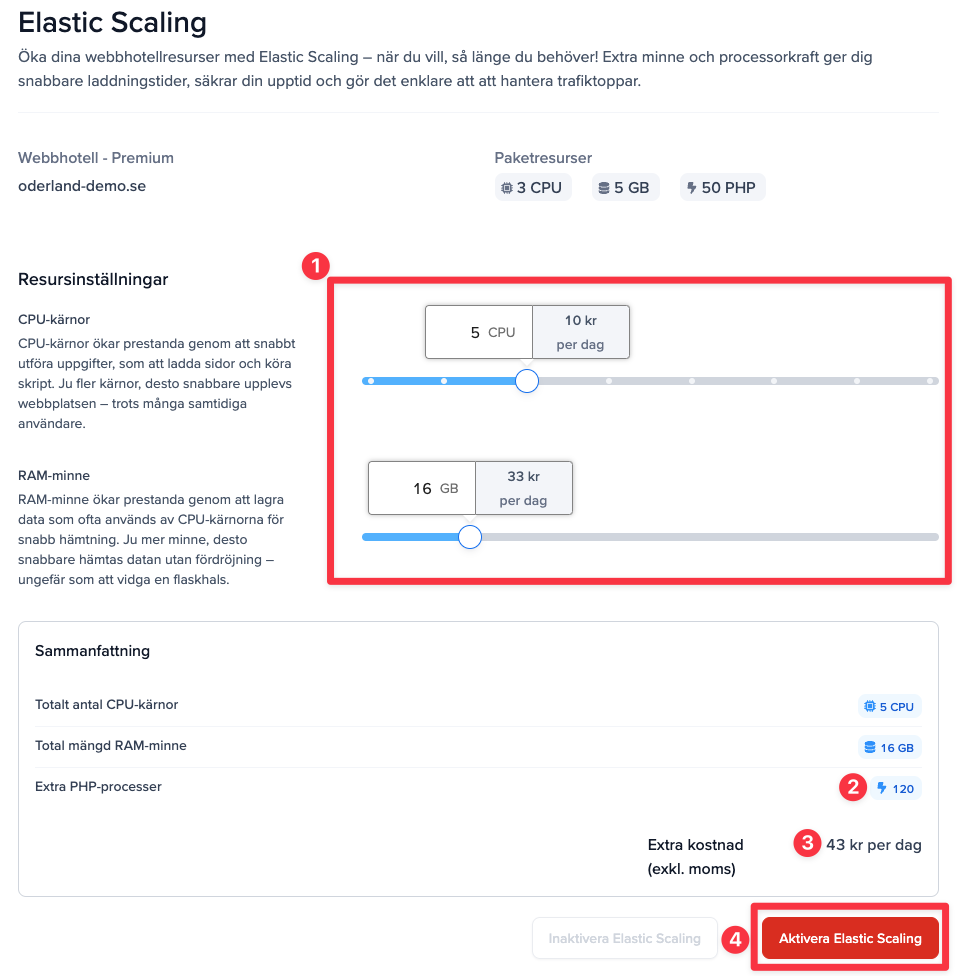Click the 3 CPU package resource badge
Screen dimensions: 958x976
(x=533, y=187)
